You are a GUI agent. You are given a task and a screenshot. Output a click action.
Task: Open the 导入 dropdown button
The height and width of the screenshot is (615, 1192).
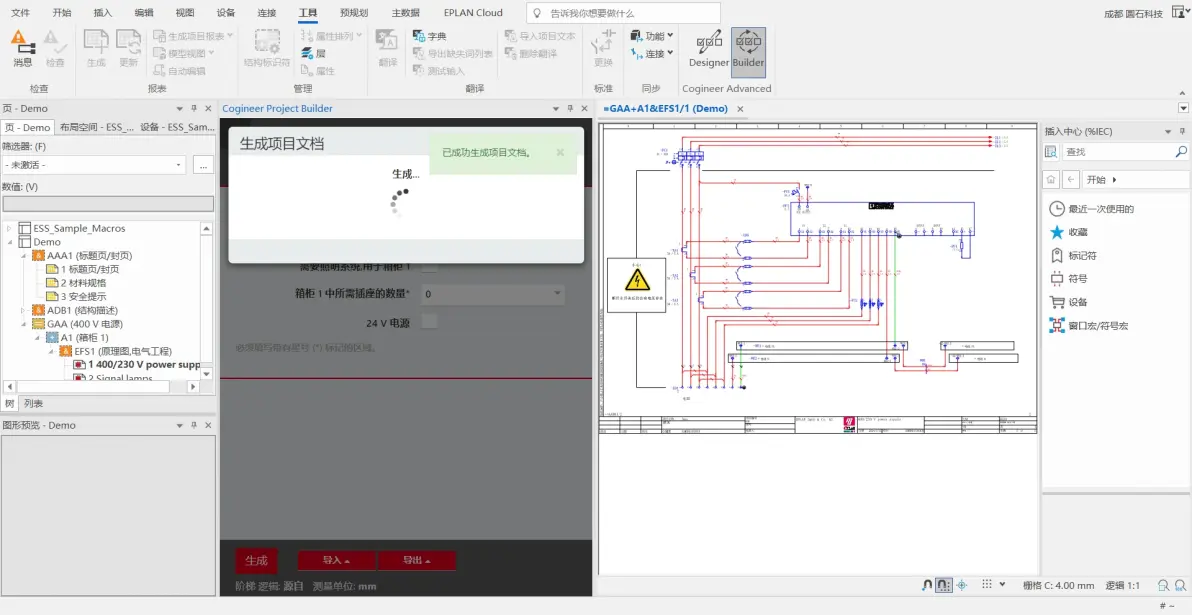pyautogui.click(x=337, y=560)
